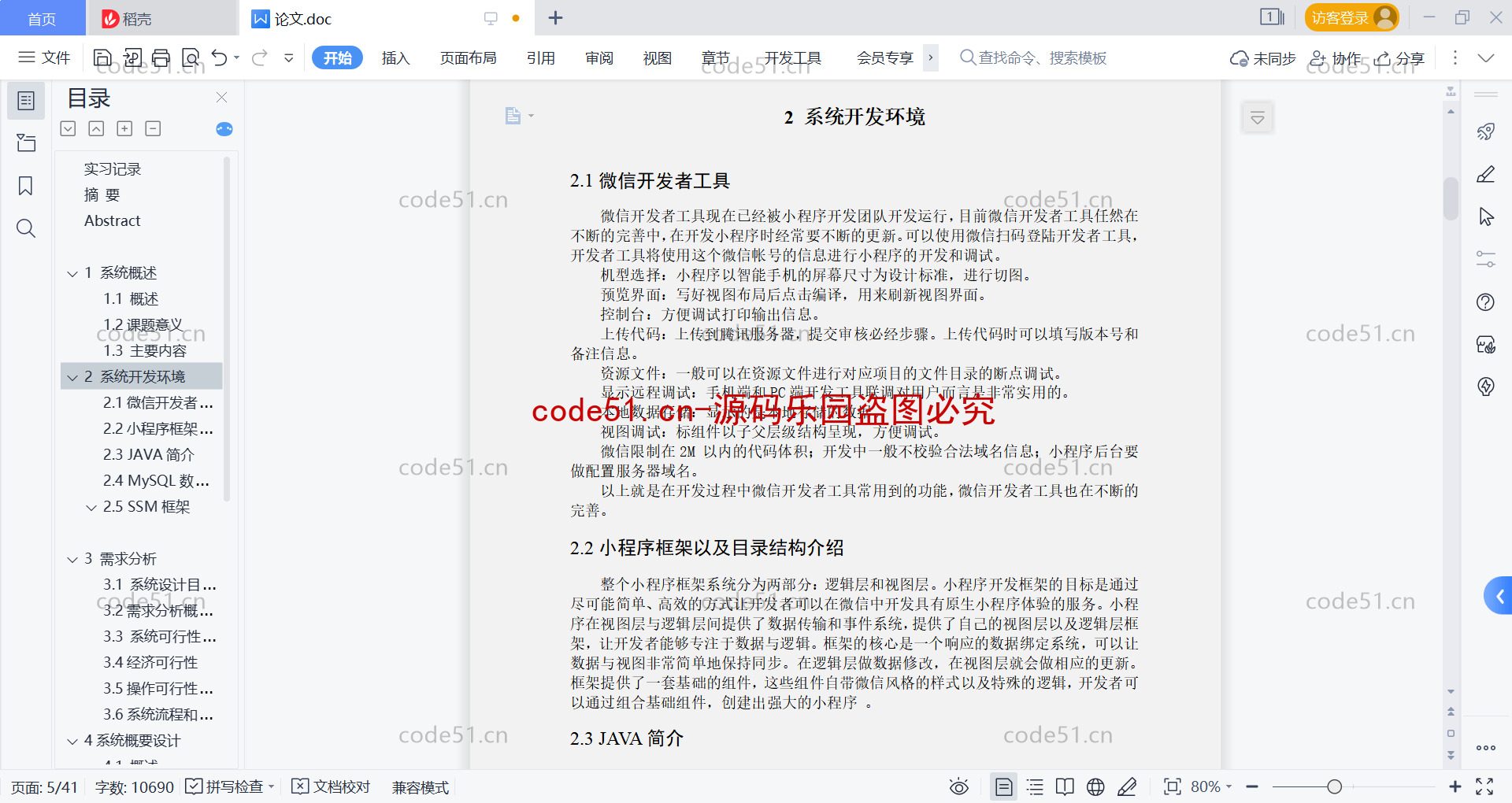Click the pen edit icon in right sidebar
1512x803 pixels.
[1486, 174]
